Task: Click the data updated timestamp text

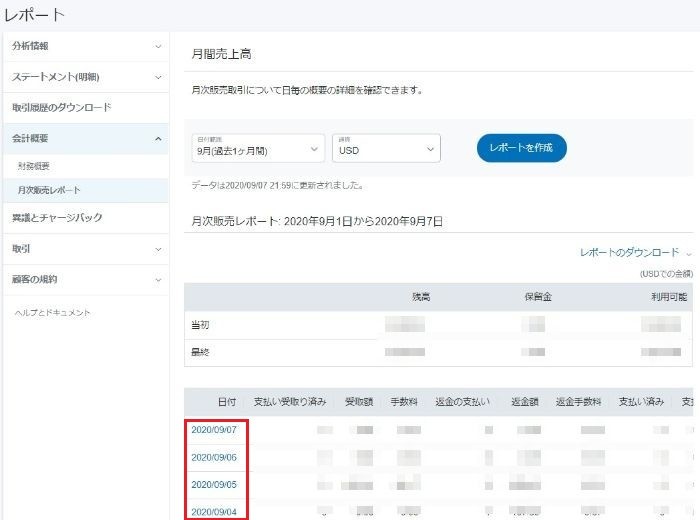Action: [x=278, y=185]
